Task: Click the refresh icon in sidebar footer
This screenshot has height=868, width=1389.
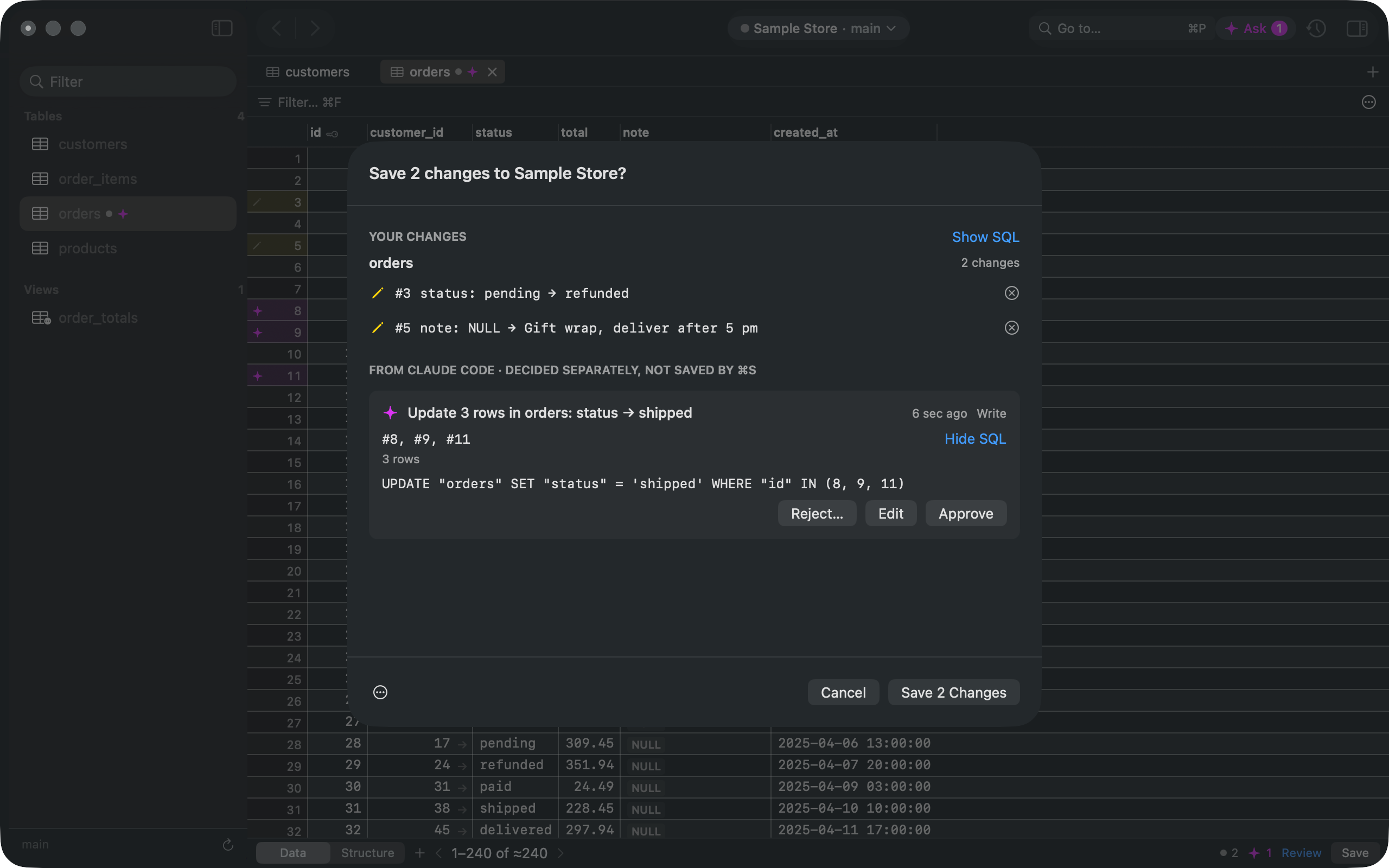Action: click(x=228, y=845)
